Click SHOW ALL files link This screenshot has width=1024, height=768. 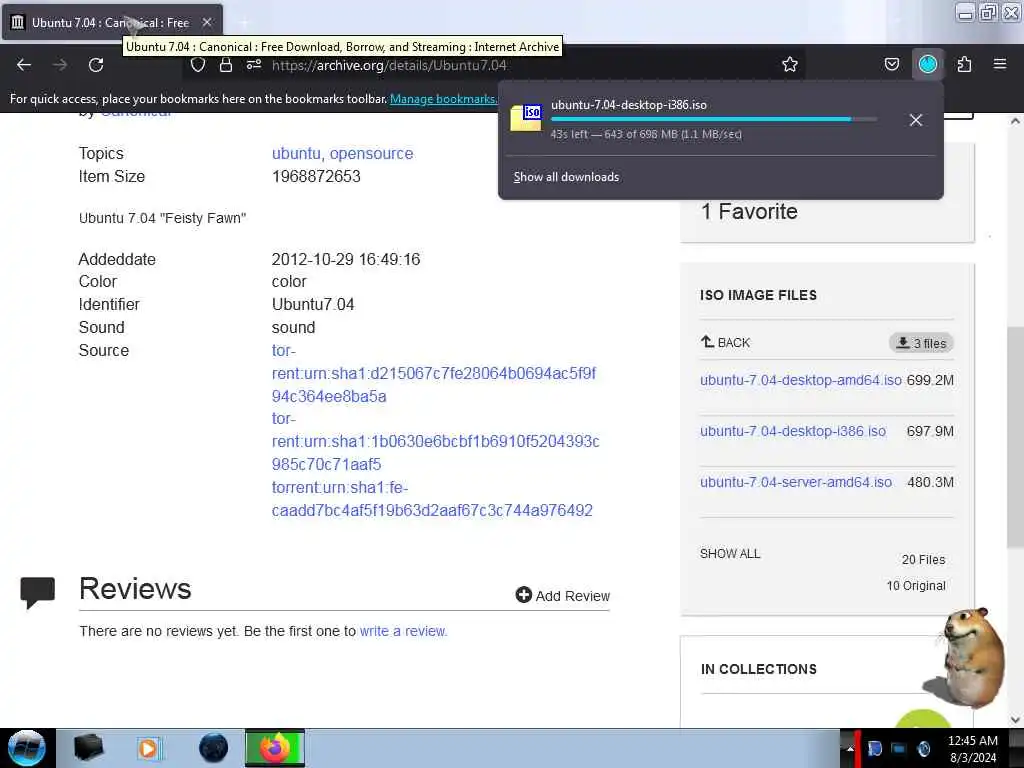730,554
